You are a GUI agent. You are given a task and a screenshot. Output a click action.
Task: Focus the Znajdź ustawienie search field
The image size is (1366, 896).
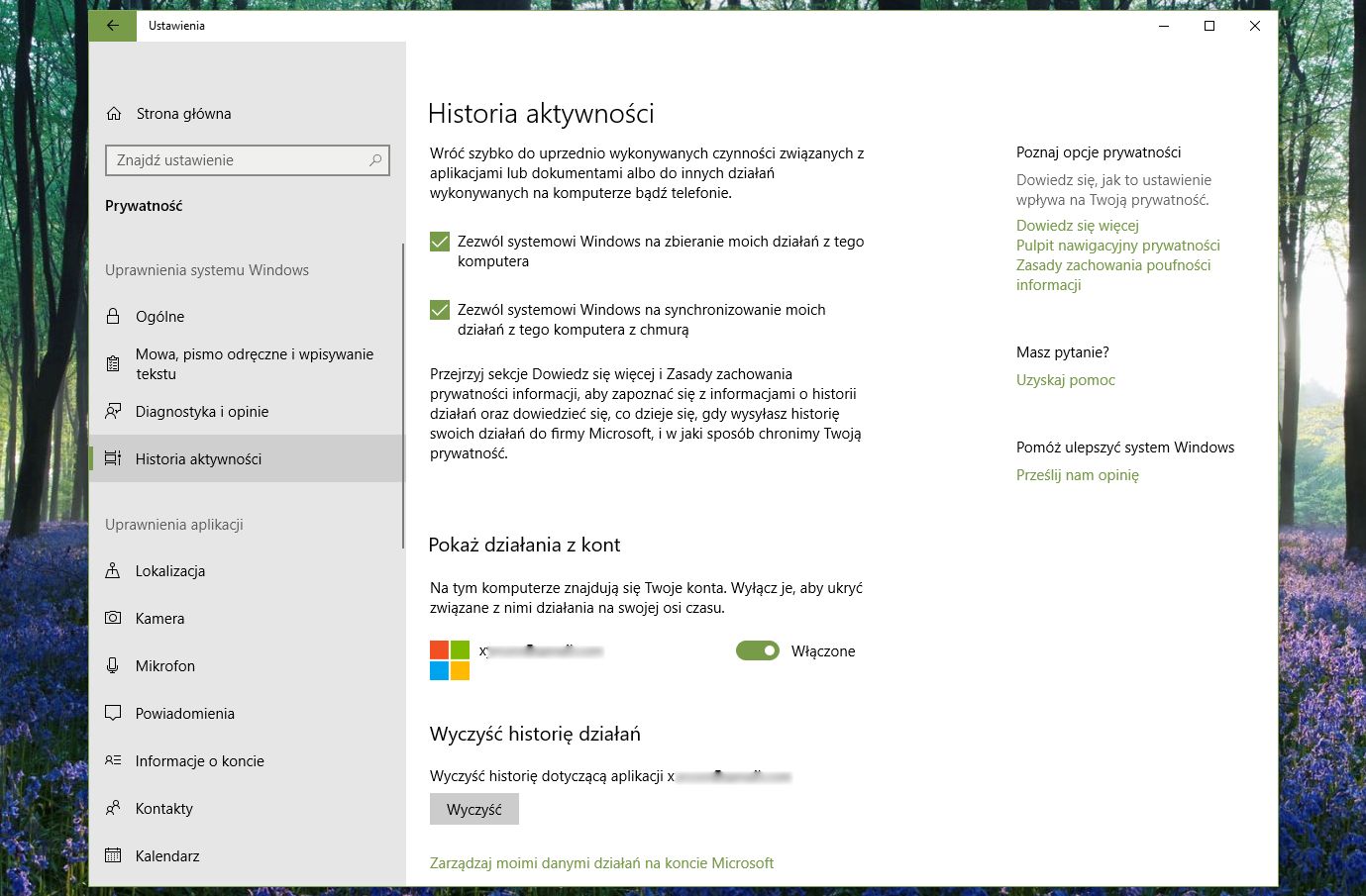point(248,160)
